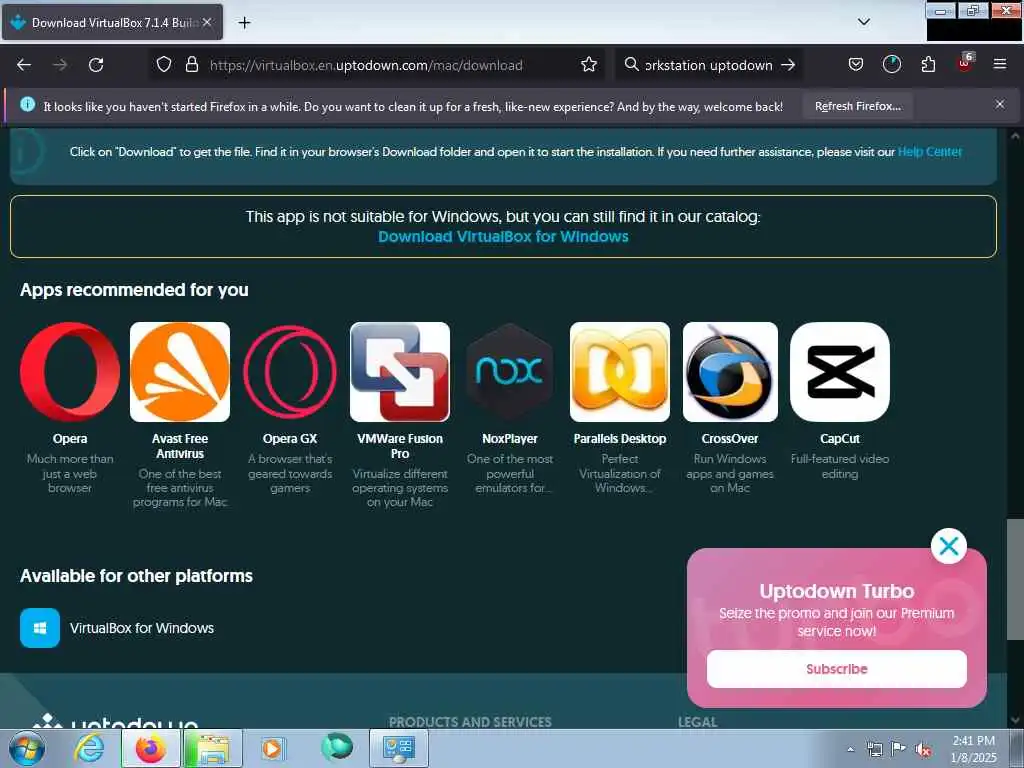Launch Internet Explorer from taskbar
1024x768 pixels.
[88, 748]
